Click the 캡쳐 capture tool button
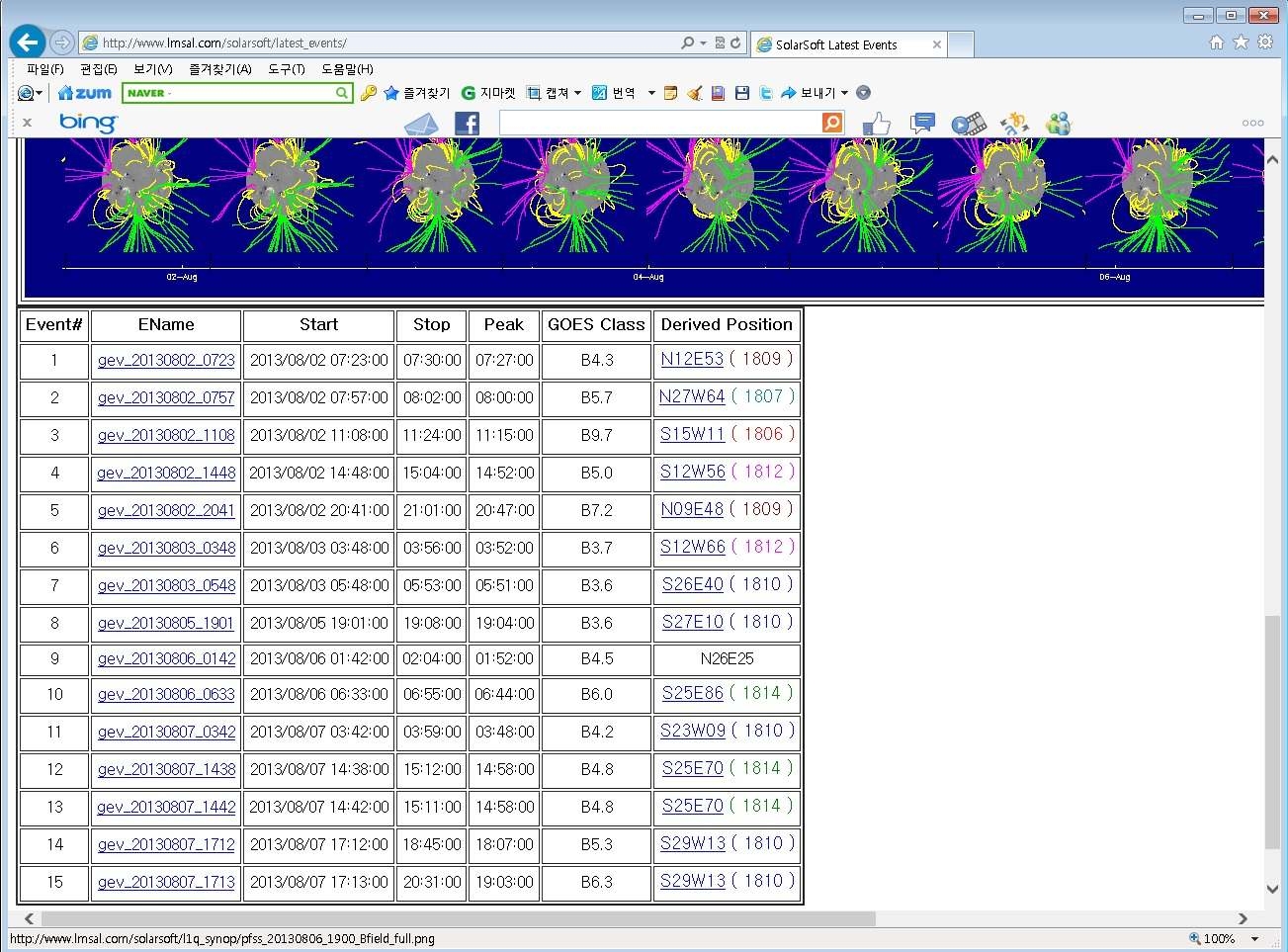This screenshot has width=1288, height=952. pos(548,93)
